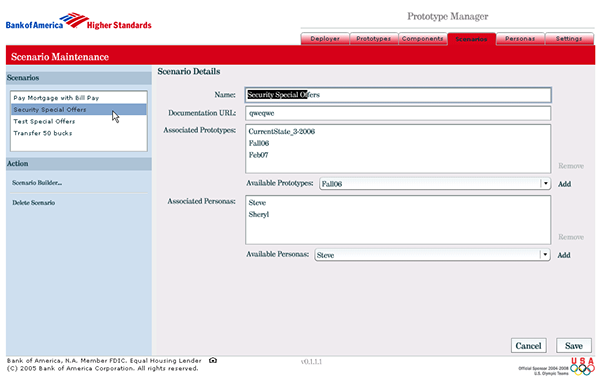Click the Action panel header
600x388 pixels.
pos(78,164)
